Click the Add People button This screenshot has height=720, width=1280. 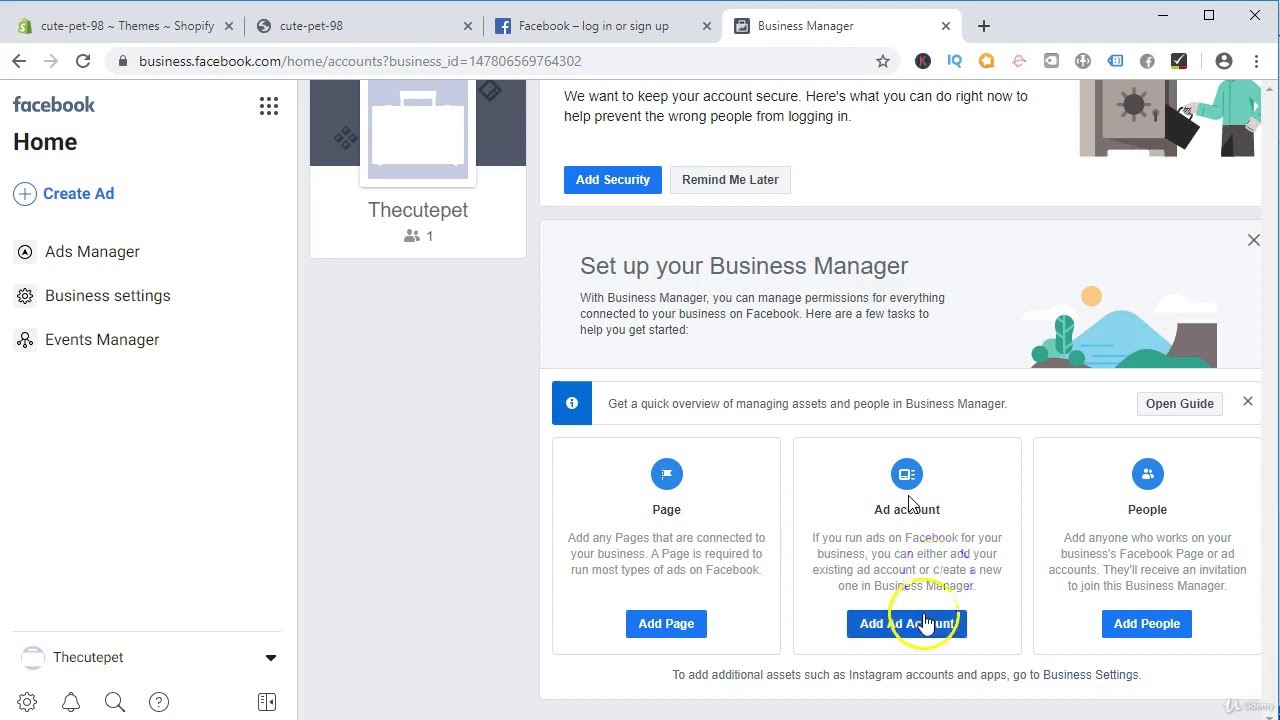1147,624
